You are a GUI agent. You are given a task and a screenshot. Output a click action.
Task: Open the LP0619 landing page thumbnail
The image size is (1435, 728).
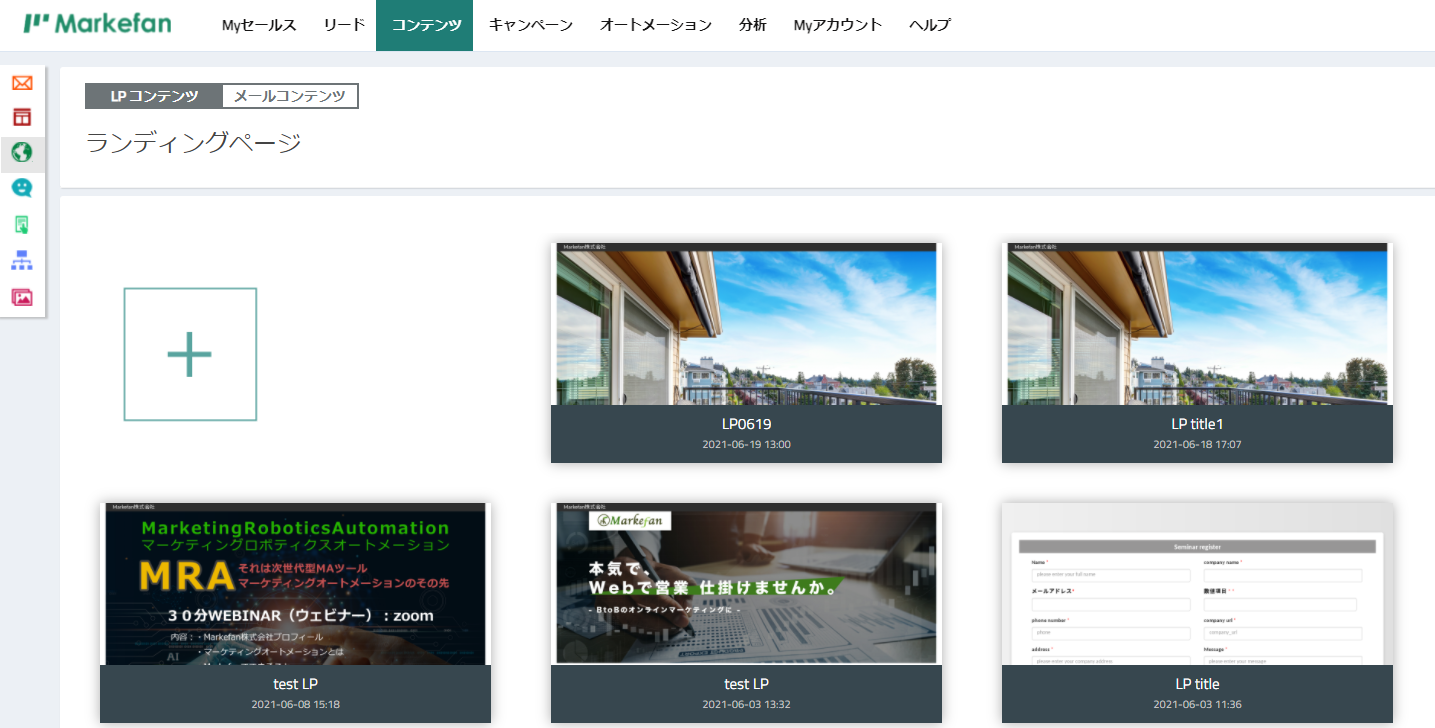746,324
